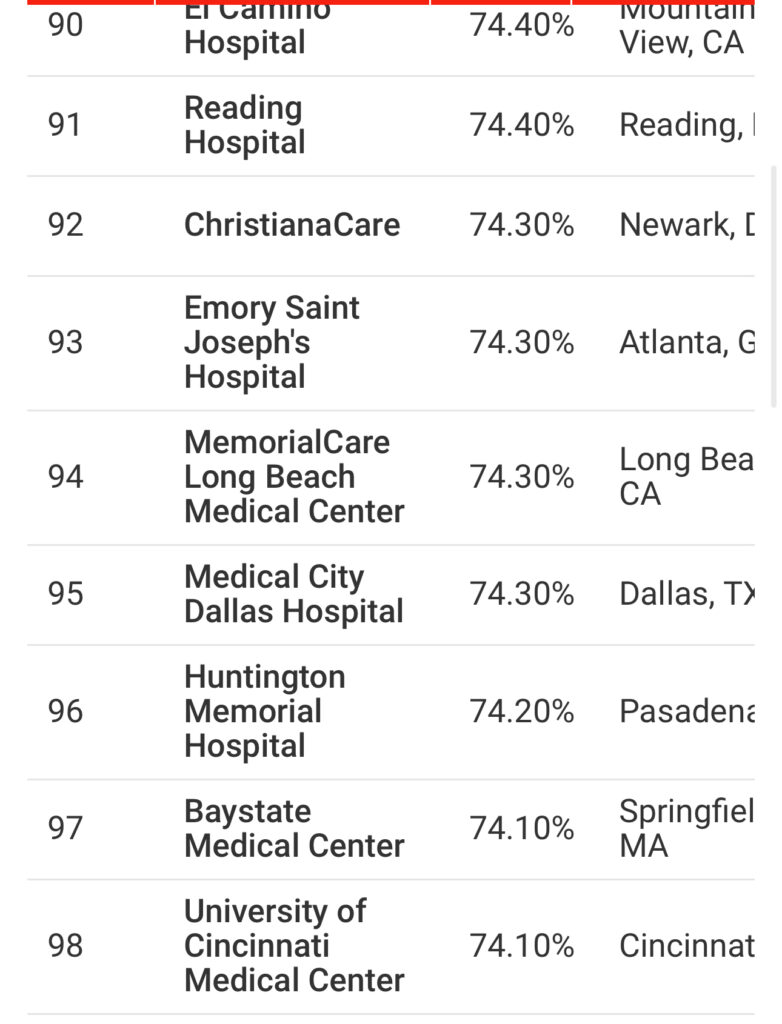Image resolution: width=782 pixels, height=1024 pixels.
Task: Click the Atlanta location for Emory
Action: [687, 342]
